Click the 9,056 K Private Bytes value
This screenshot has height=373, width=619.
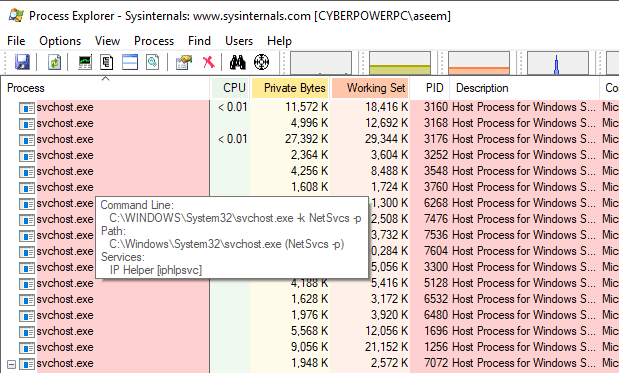click(x=310, y=347)
